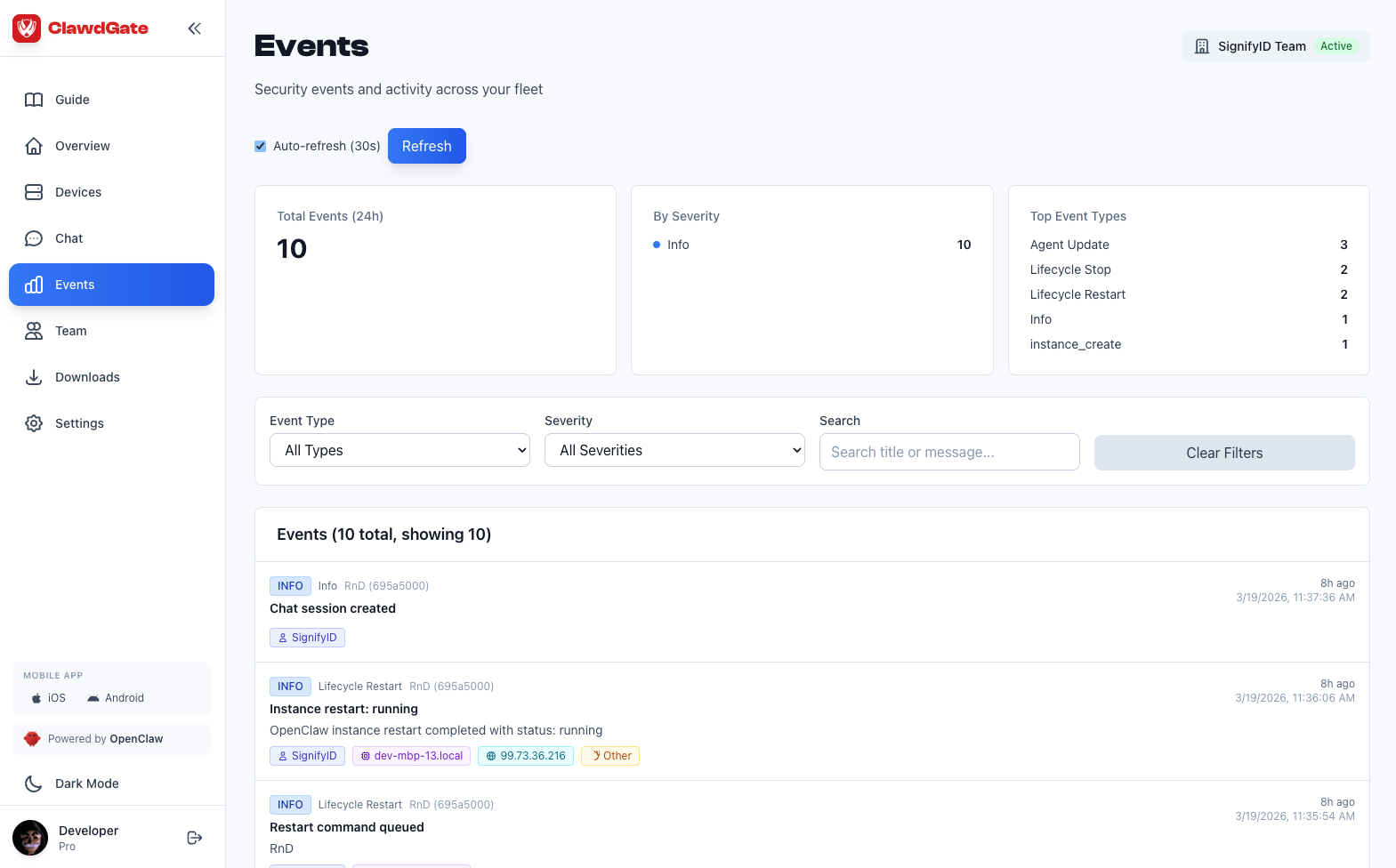Click the INFO badge on Restart command queued
The height and width of the screenshot is (868, 1396).
tap(290, 805)
